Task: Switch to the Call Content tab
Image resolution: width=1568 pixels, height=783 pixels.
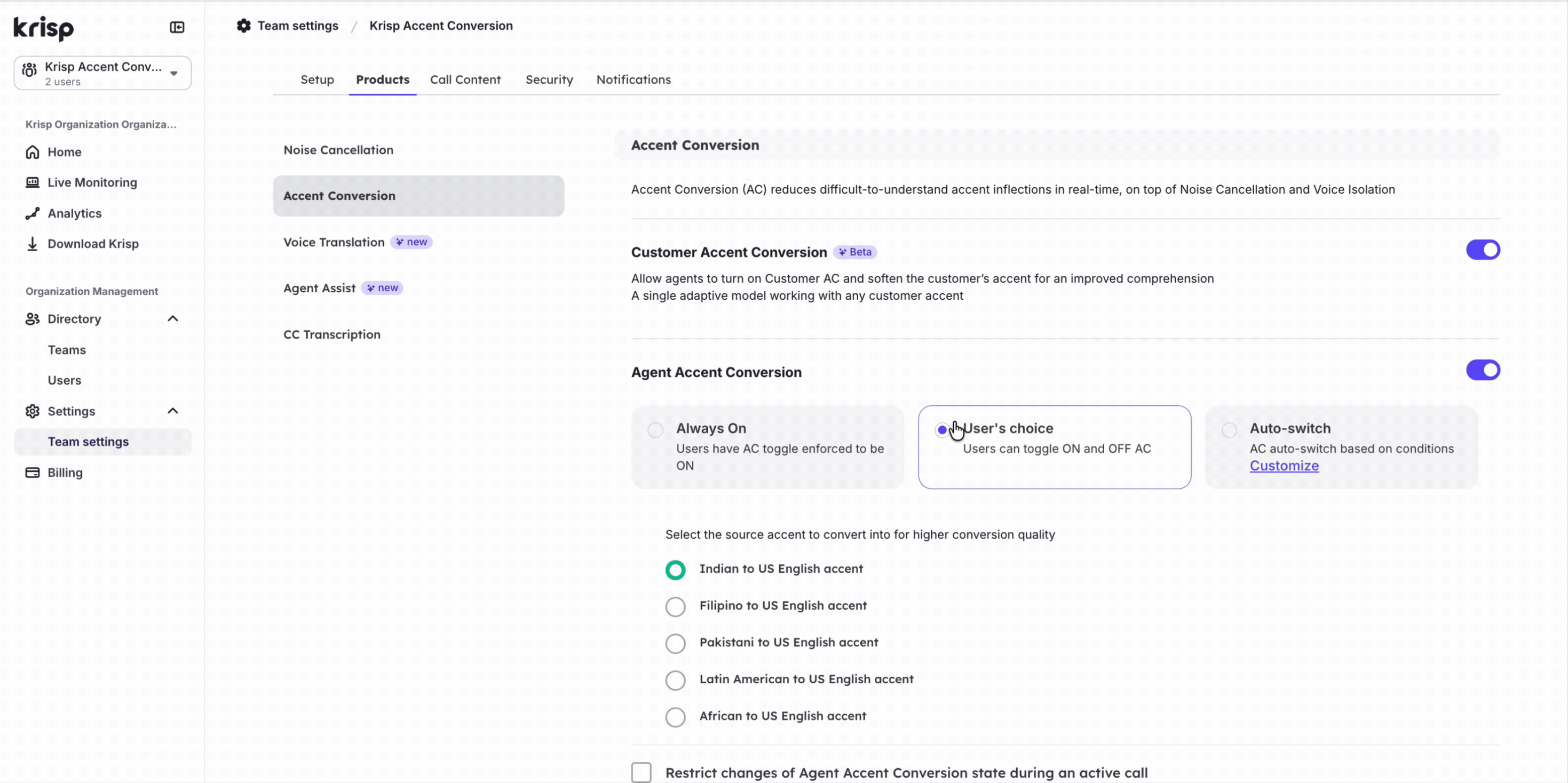Action: coord(465,79)
